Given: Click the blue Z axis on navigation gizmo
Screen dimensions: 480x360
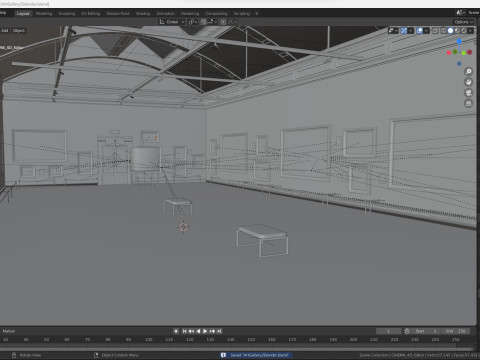Looking at the screenshot, I should point(459,41).
